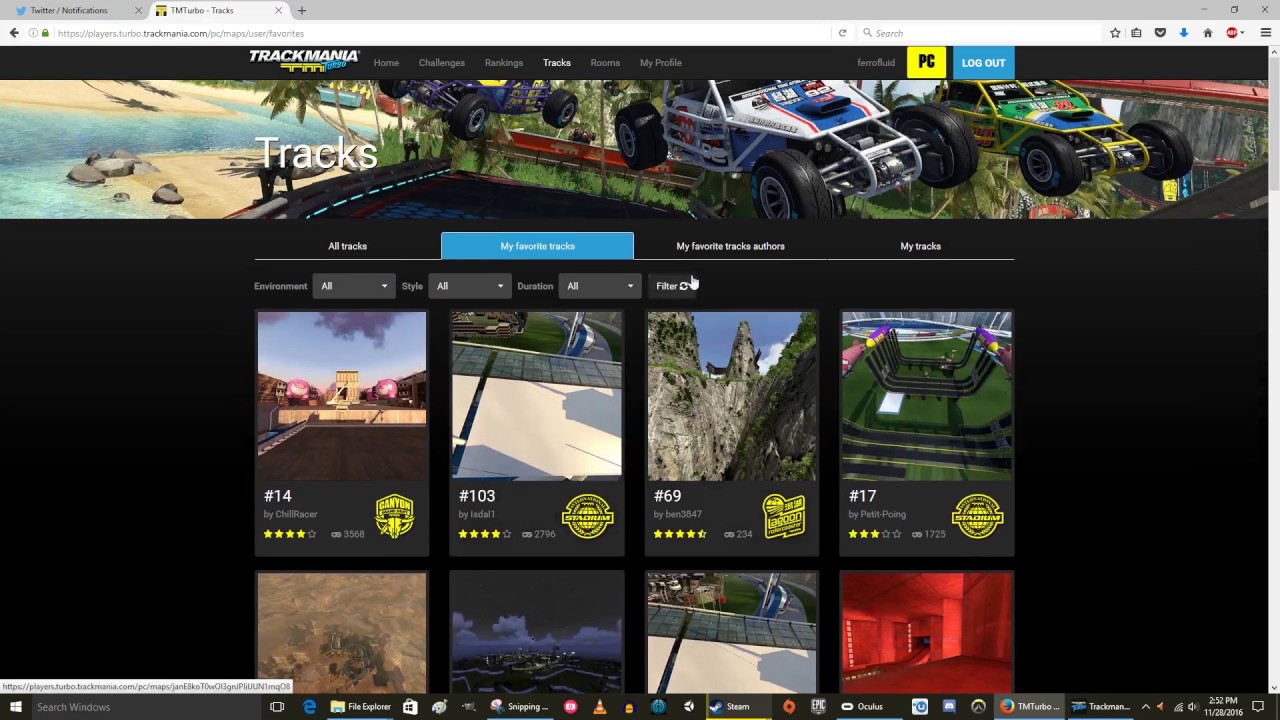This screenshot has height=720, width=1280.
Task: Open a new browser tab
Action: point(301,11)
